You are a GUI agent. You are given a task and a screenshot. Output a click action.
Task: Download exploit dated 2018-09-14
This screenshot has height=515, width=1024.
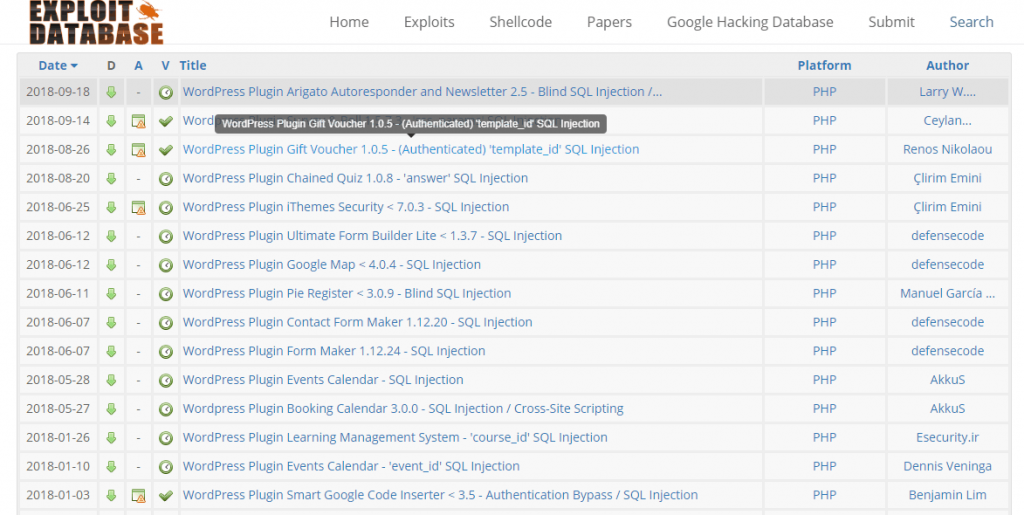coord(111,121)
